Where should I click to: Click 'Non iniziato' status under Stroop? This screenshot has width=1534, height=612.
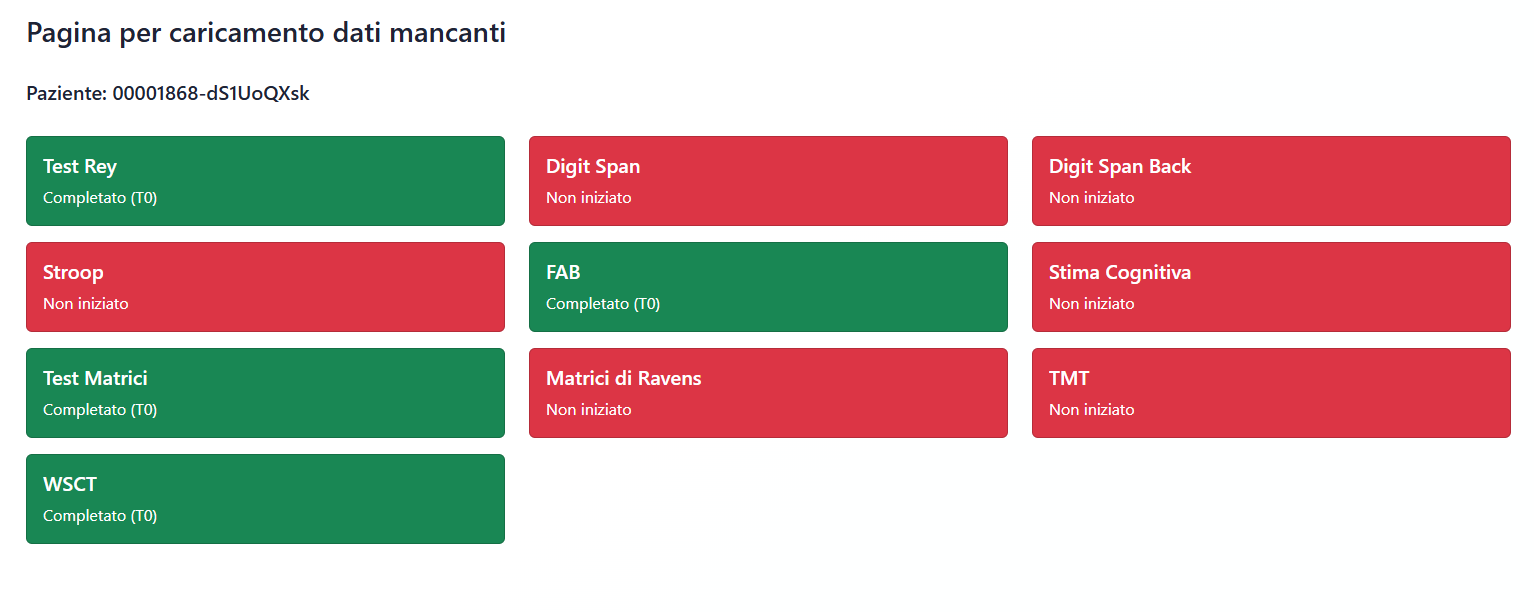pos(85,304)
